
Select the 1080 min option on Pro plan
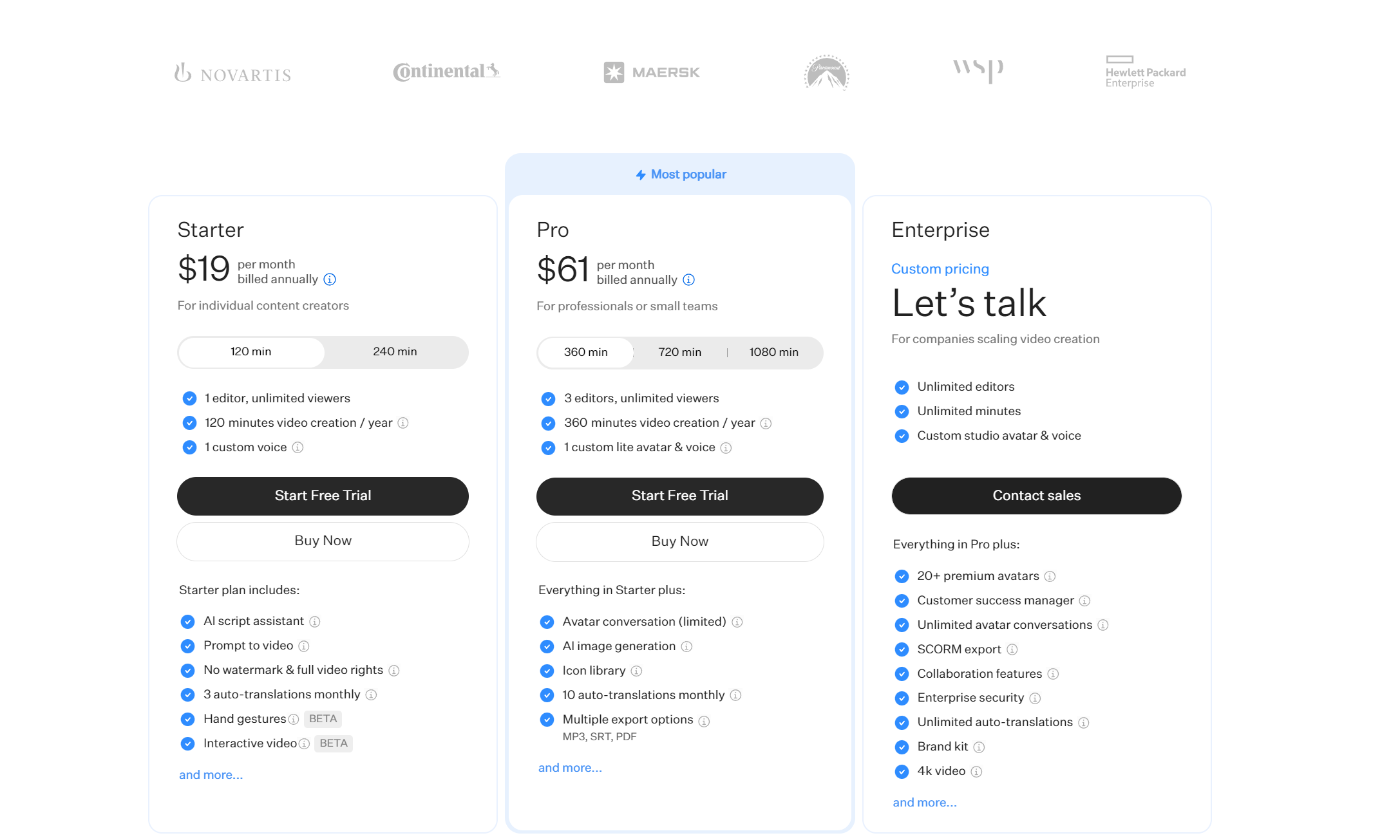click(x=774, y=351)
